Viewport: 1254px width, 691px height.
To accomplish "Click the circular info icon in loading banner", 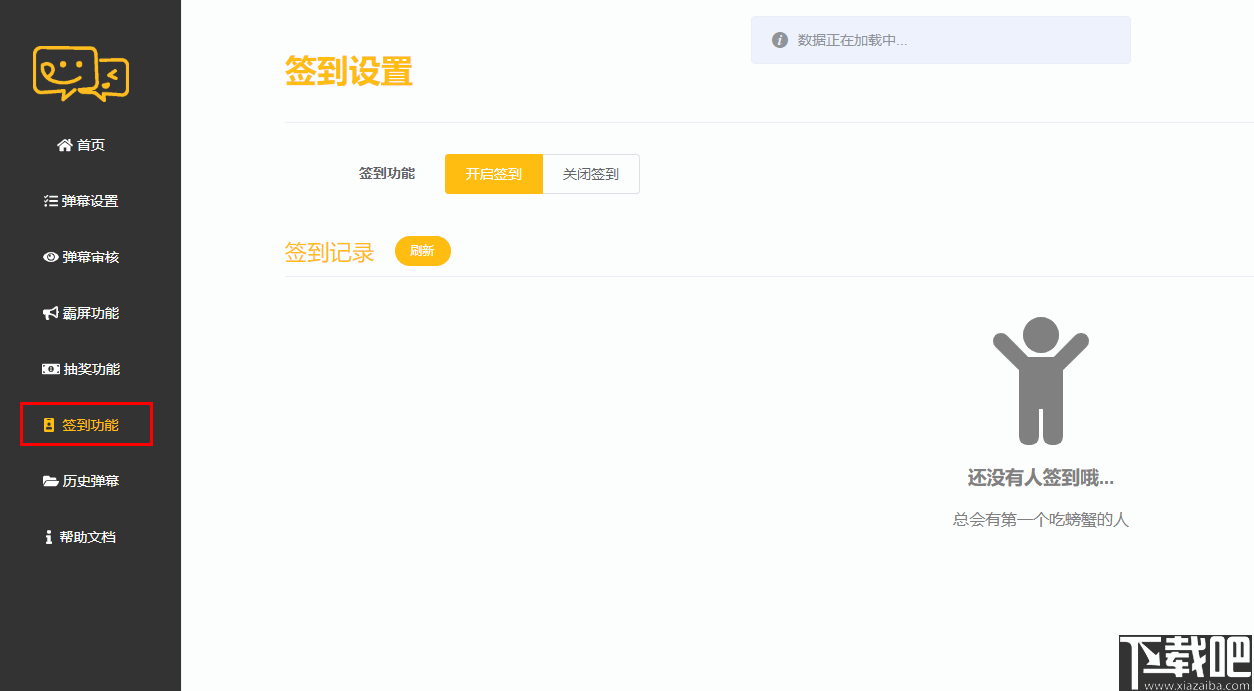I will [779, 40].
